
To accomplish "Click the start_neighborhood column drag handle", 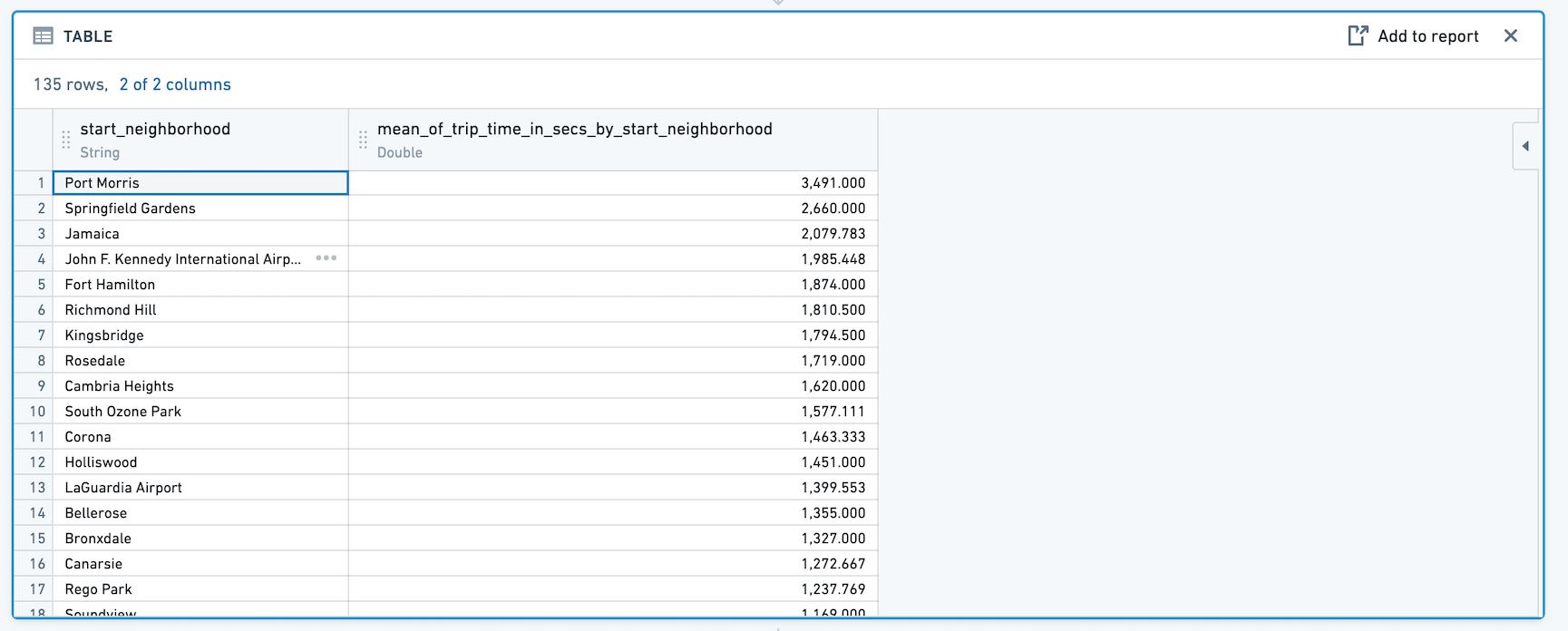I will coord(66,140).
